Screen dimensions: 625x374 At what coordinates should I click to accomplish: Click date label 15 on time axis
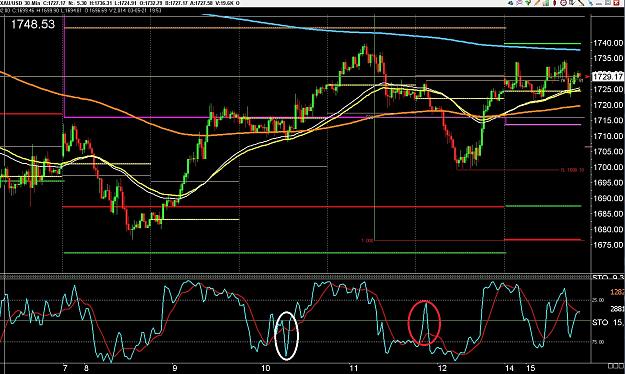[x=530, y=368]
